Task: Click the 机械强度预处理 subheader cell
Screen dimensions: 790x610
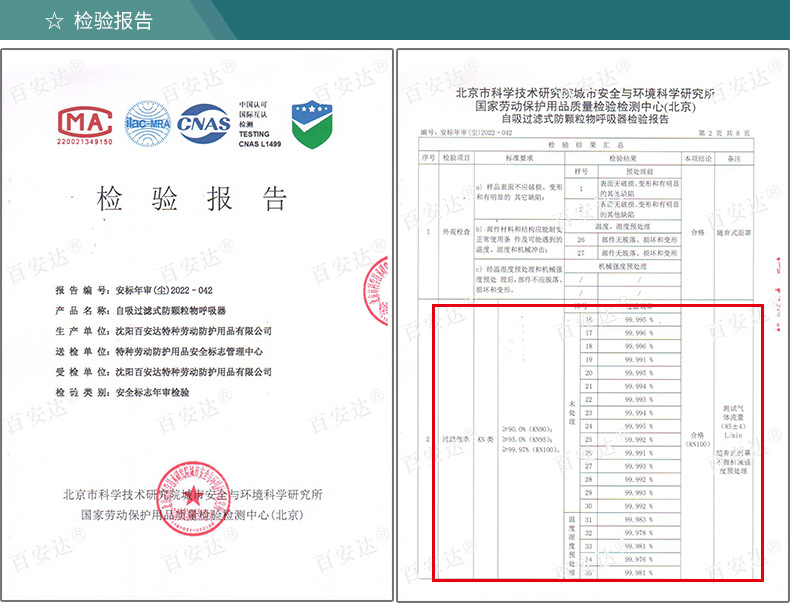Action: pyautogui.click(x=623, y=266)
